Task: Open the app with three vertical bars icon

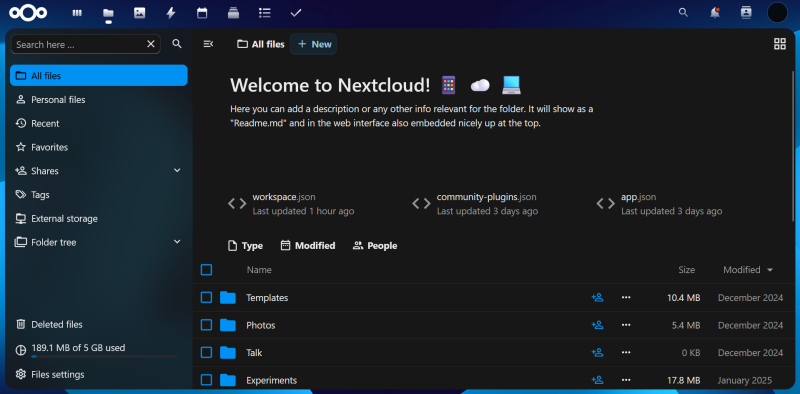Action: point(77,13)
